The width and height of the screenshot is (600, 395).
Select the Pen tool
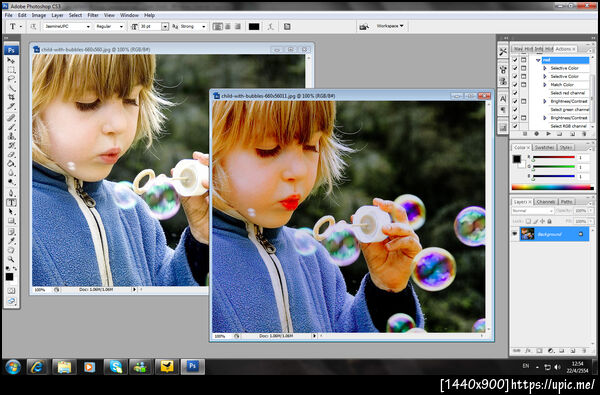point(11,193)
